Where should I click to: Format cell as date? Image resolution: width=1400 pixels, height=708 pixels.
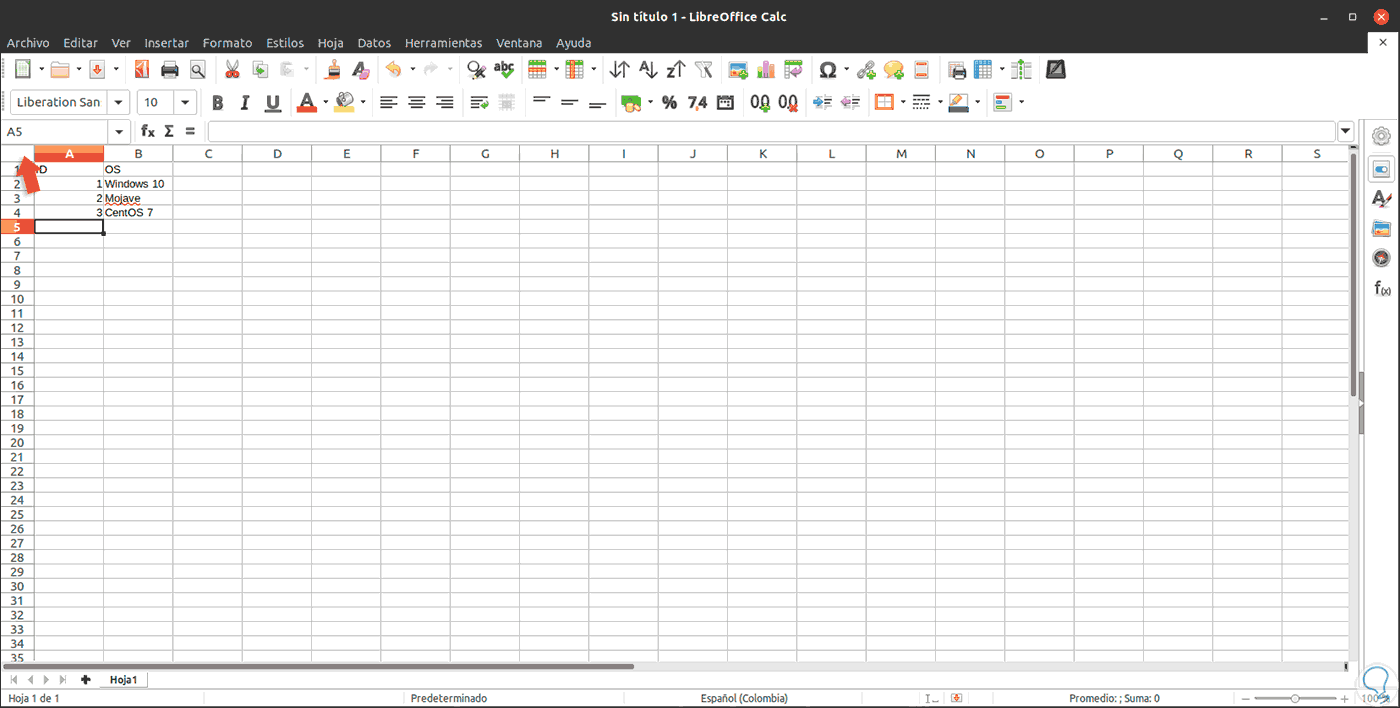click(x=726, y=102)
